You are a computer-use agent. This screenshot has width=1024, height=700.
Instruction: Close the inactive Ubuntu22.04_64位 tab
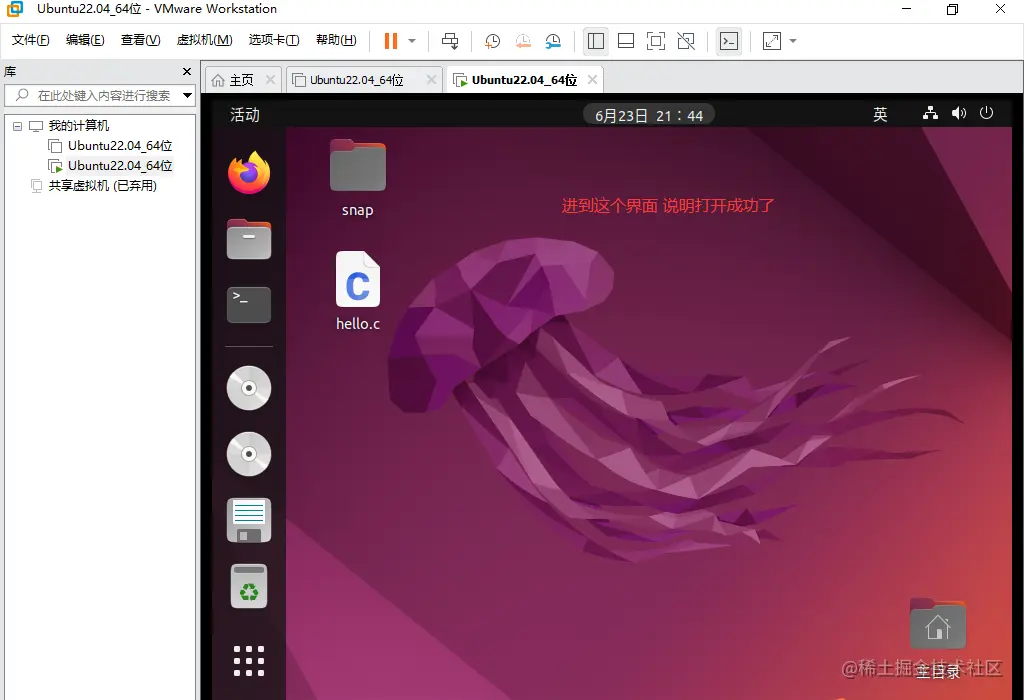pyautogui.click(x=431, y=80)
